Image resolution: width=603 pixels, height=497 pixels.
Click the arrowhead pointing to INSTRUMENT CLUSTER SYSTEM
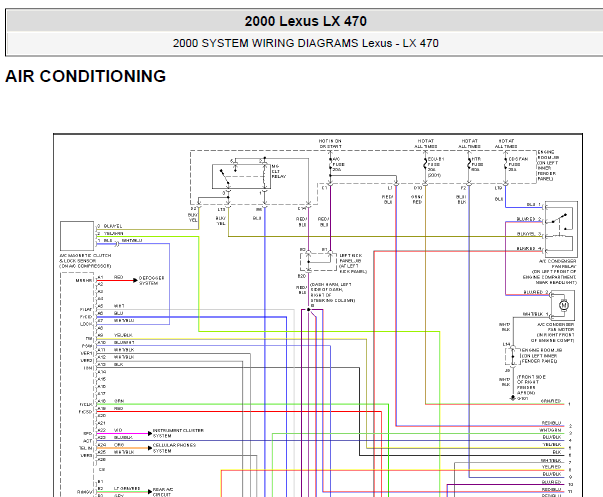pyautogui.click(x=150, y=434)
